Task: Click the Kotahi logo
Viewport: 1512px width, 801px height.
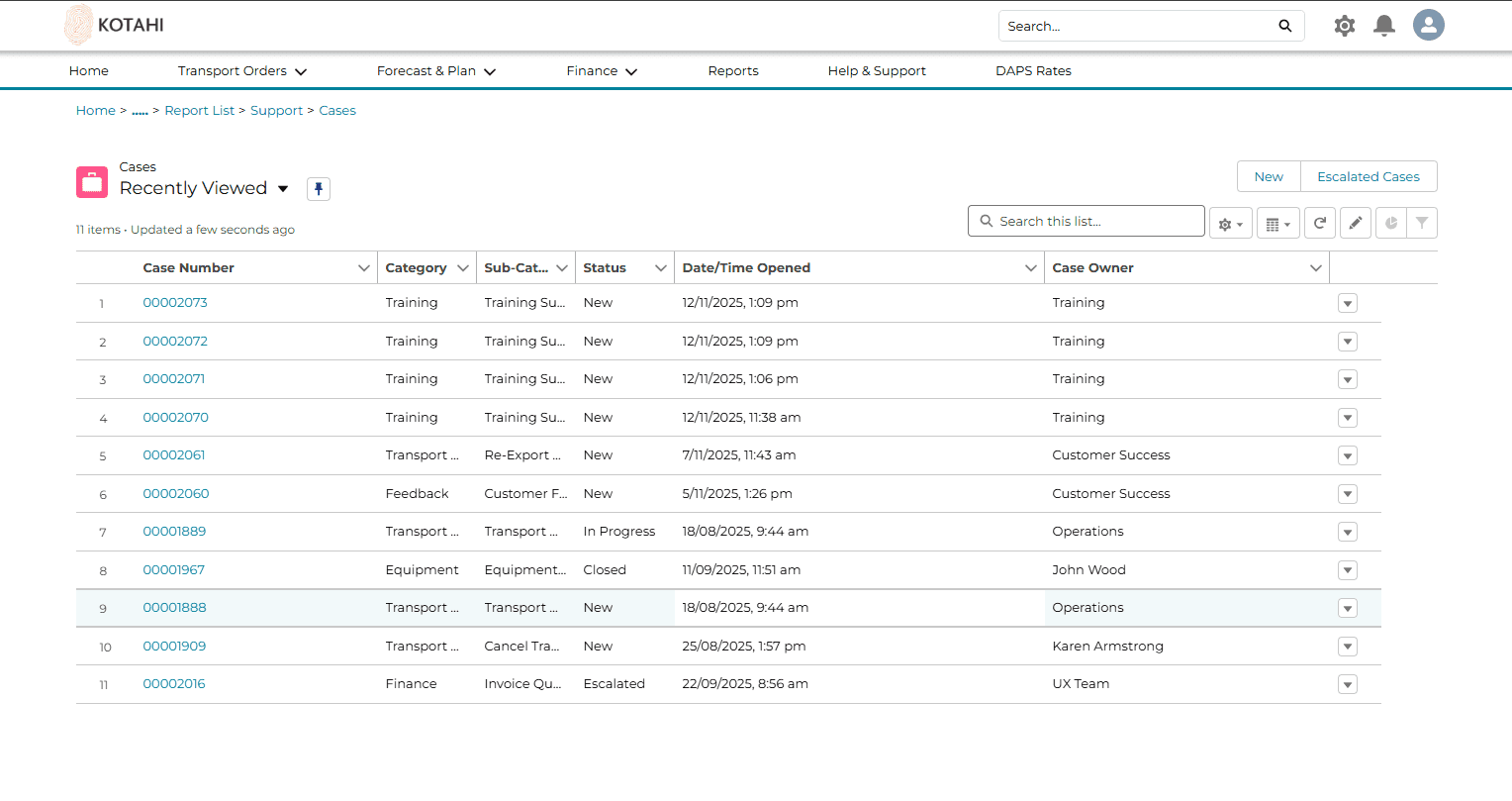Action: (x=115, y=25)
